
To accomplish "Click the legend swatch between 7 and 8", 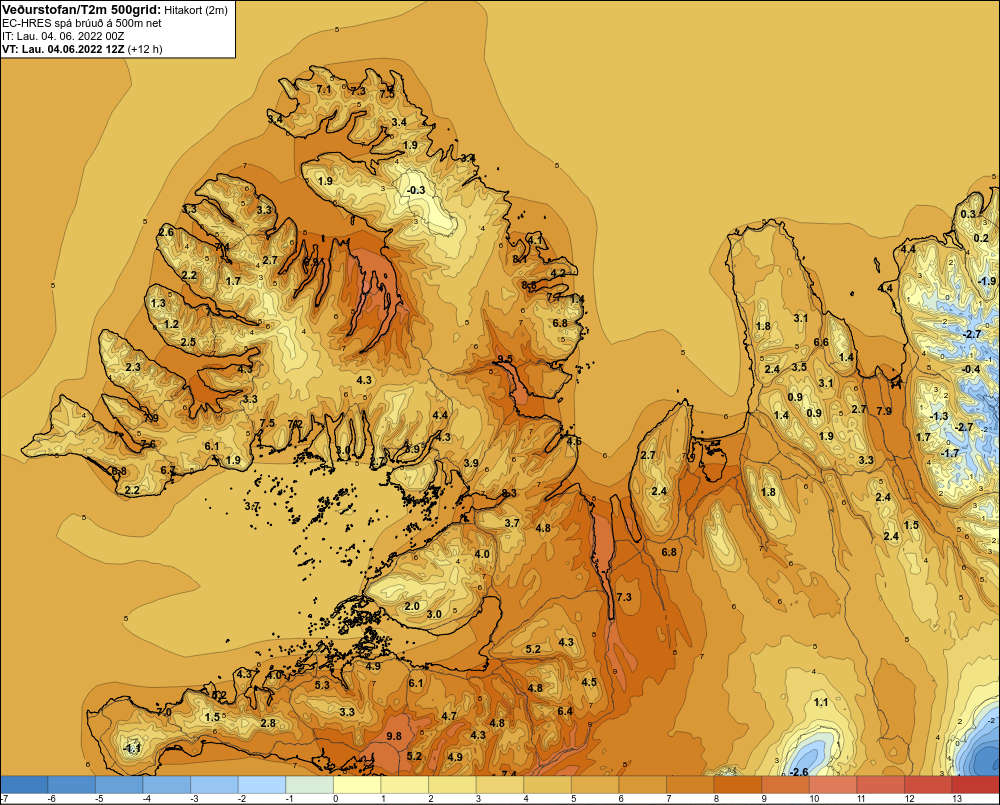I will [691, 784].
